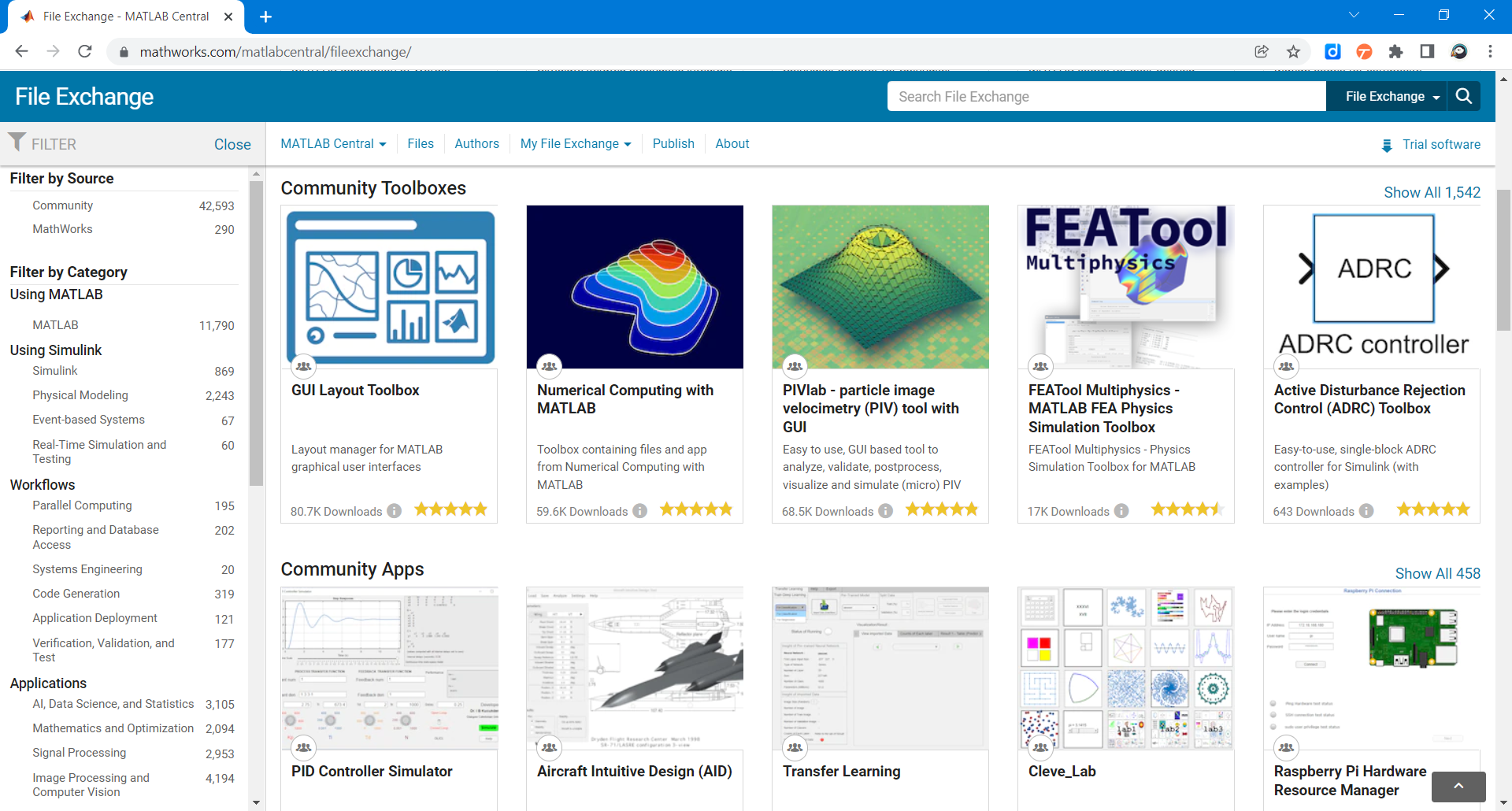Viewport: 1512px width, 811px height.
Task: Expand MATLAB Central menu dropdown
Action: pos(333,143)
